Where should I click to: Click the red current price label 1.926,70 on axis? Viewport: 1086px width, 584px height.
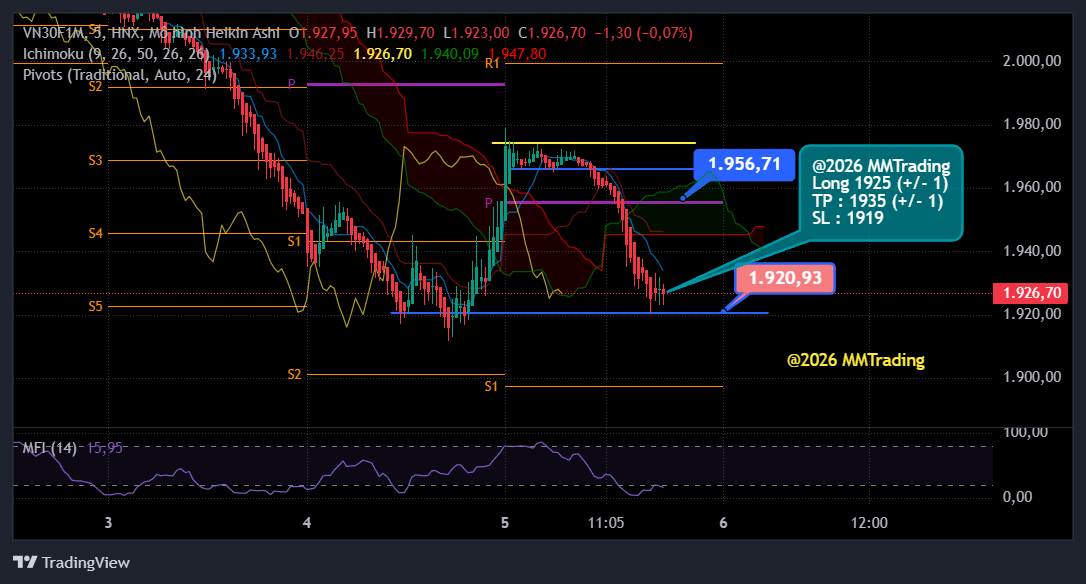(1031, 293)
